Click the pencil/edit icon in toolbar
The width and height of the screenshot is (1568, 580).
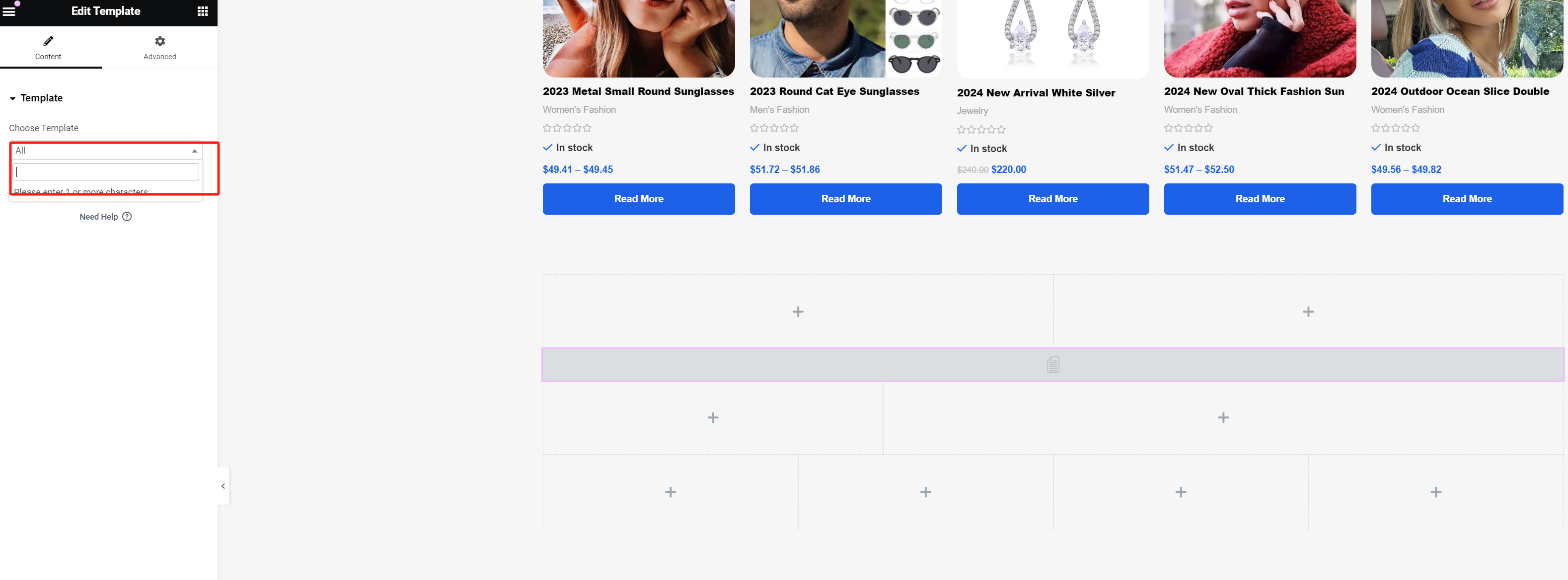[x=48, y=40]
